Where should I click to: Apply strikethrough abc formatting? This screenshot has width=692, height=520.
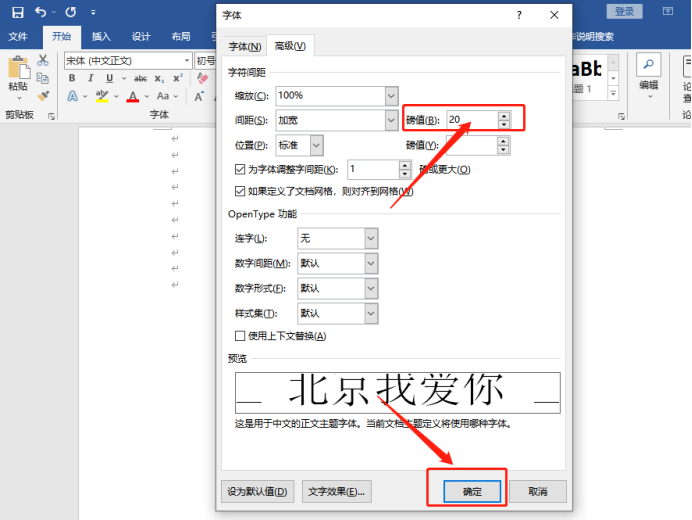140,79
